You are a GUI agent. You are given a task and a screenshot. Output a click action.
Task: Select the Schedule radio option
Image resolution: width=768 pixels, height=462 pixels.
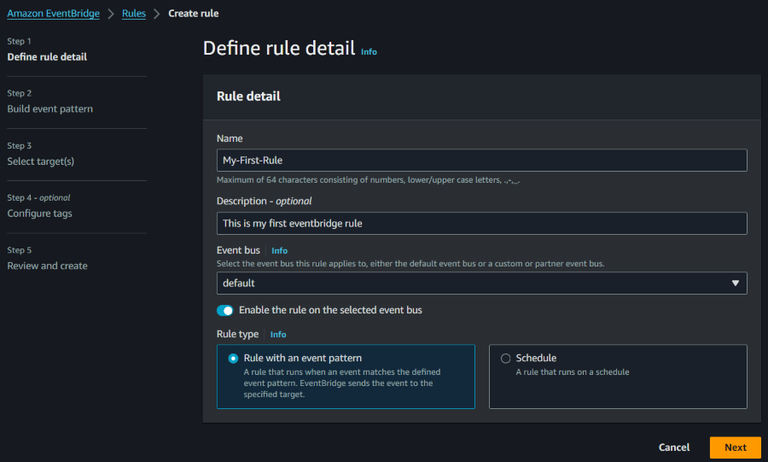(505, 358)
